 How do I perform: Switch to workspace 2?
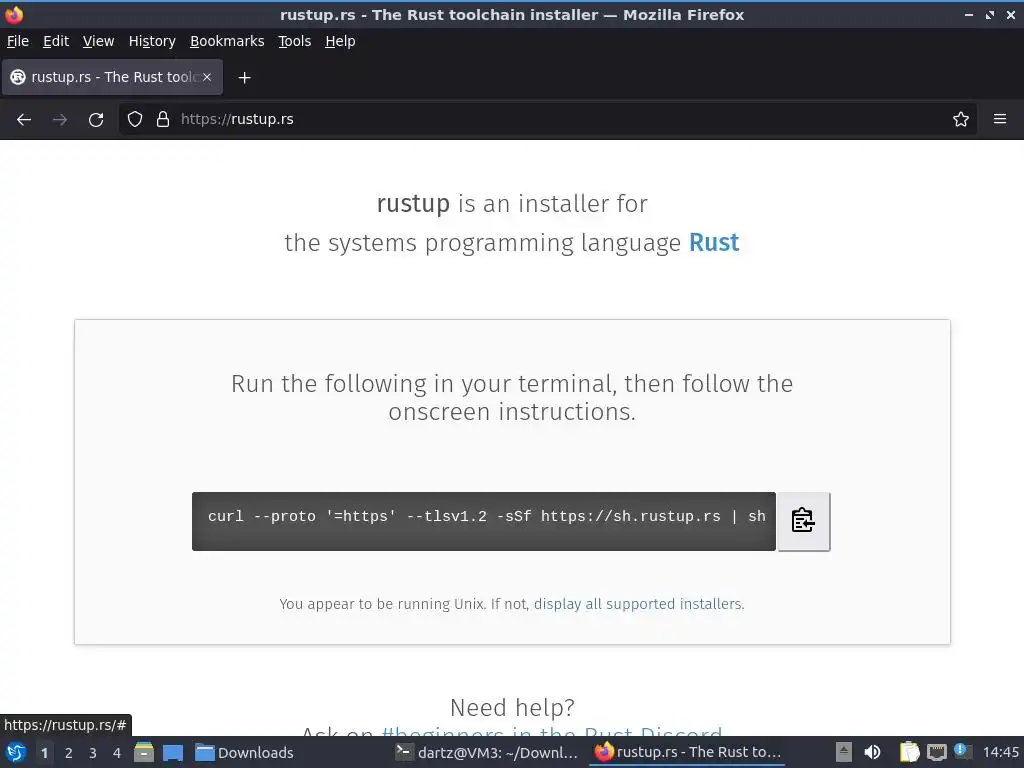pyautogui.click(x=69, y=752)
